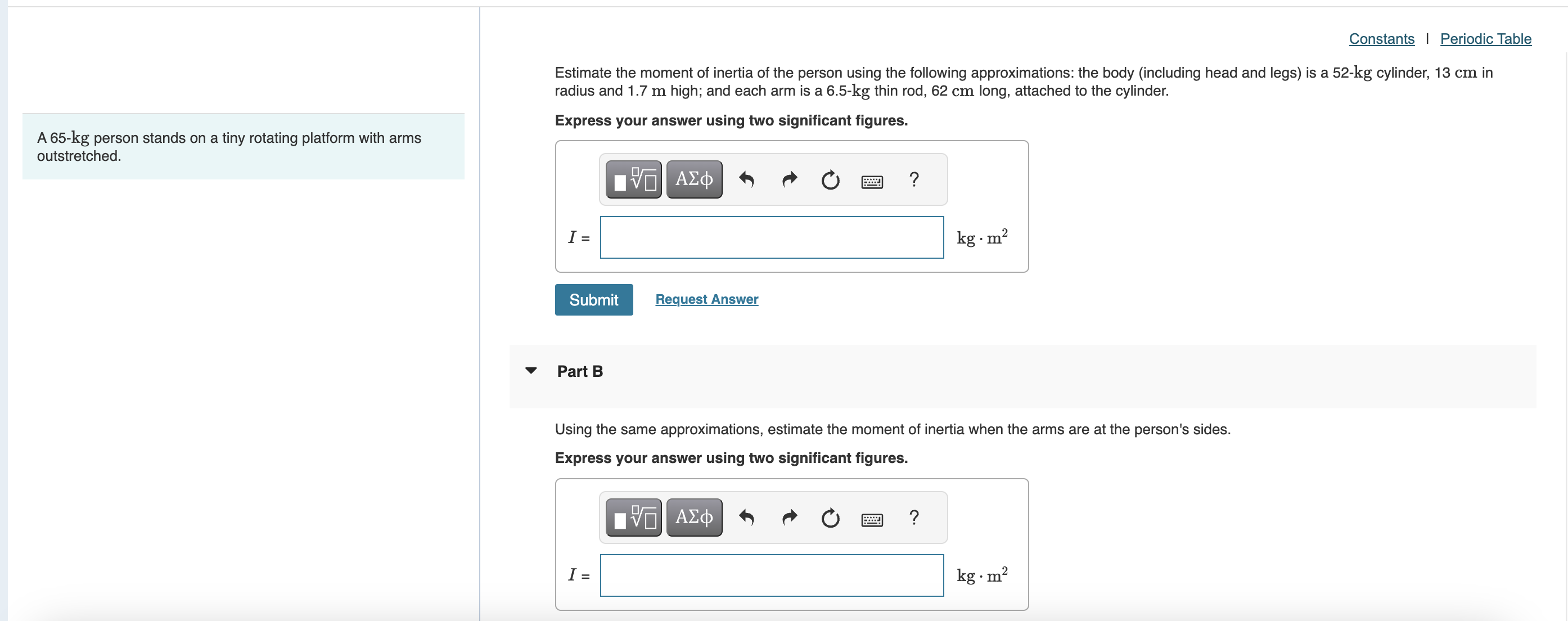The image size is (1568, 621).
Task: Redo an edit in the Part B editor
Action: coord(789,517)
